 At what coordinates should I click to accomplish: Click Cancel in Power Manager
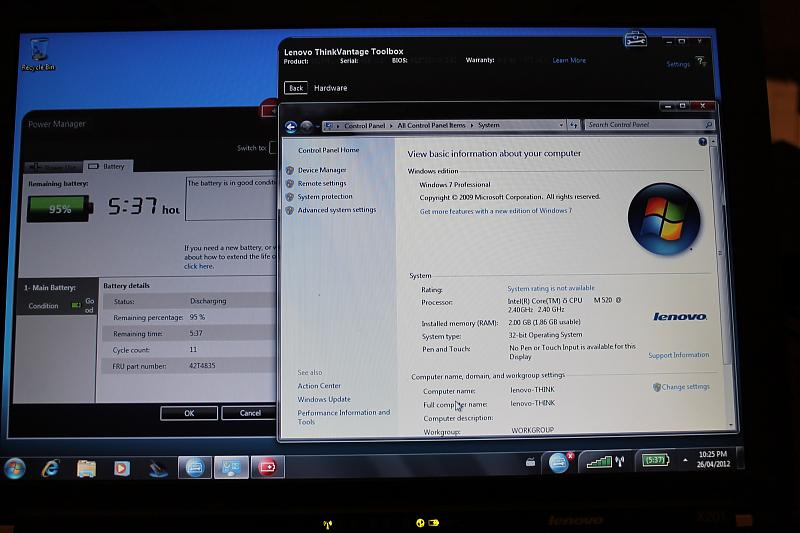tap(249, 413)
